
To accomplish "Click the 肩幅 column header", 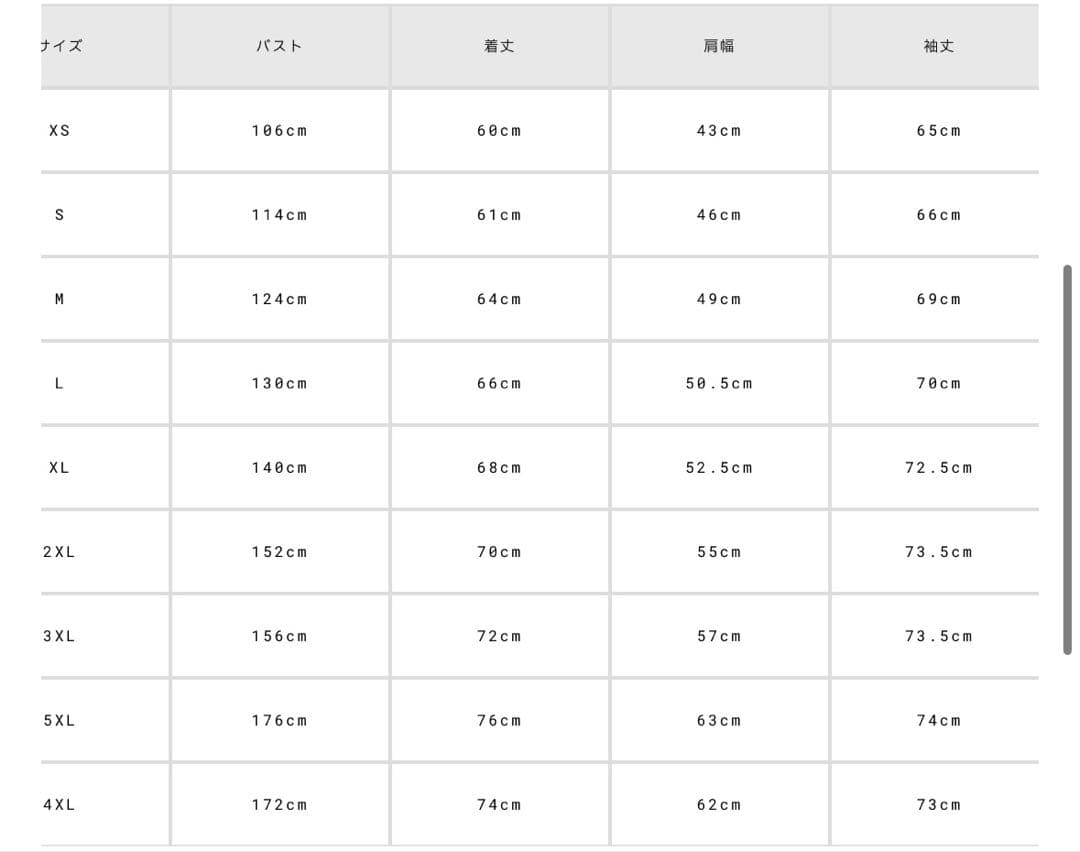I will (x=719, y=46).
